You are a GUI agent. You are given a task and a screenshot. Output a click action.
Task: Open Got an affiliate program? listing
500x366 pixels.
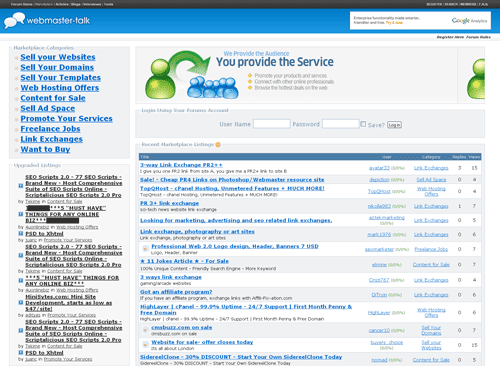pos(176,292)
